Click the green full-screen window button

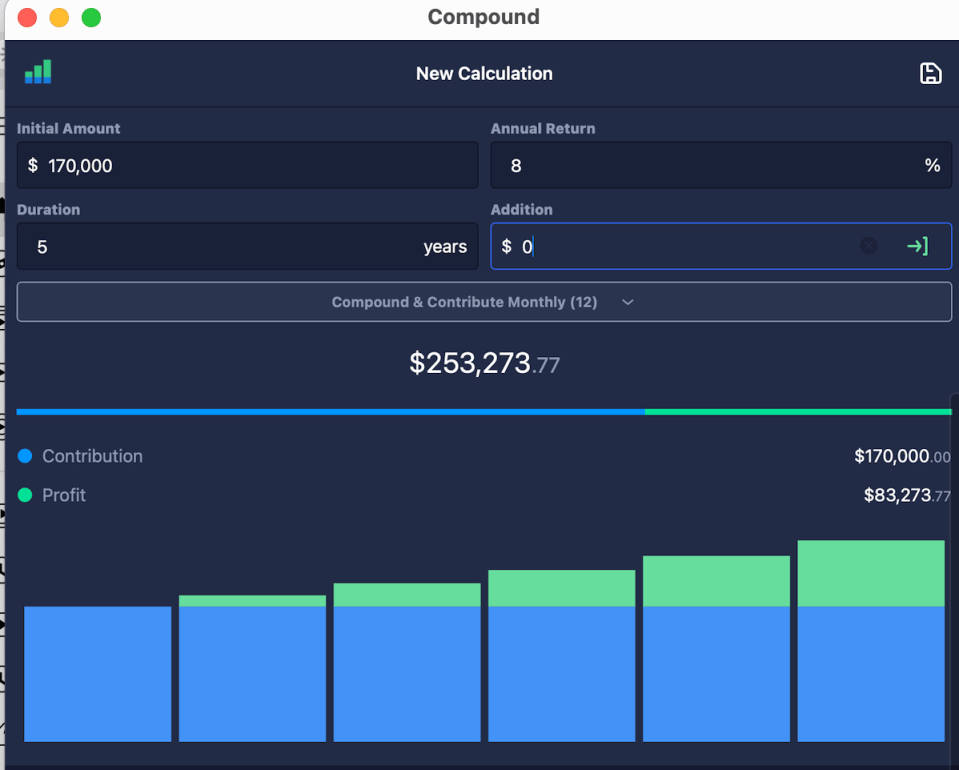click(x=91, y=17)
